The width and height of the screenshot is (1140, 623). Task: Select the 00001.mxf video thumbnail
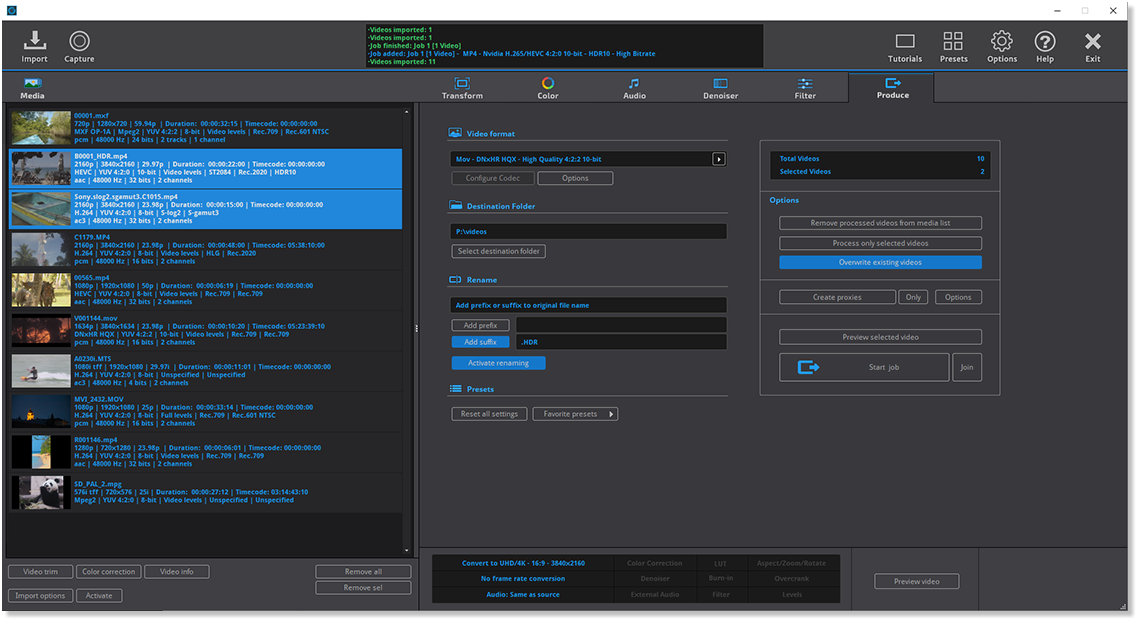pyautogui.click(x=41, y=128)
